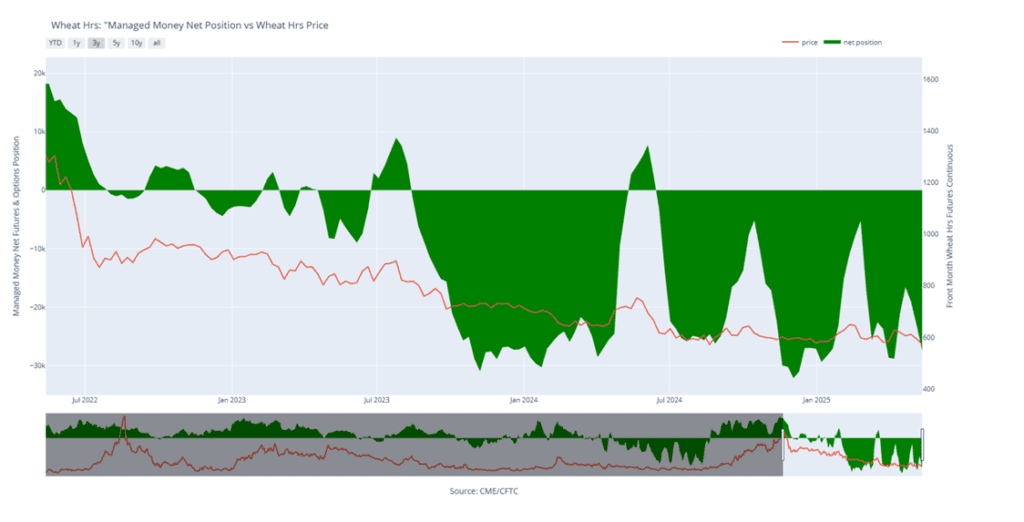
Task: Click the Jan 2023 axis label
Action: [x=232, y=400]
